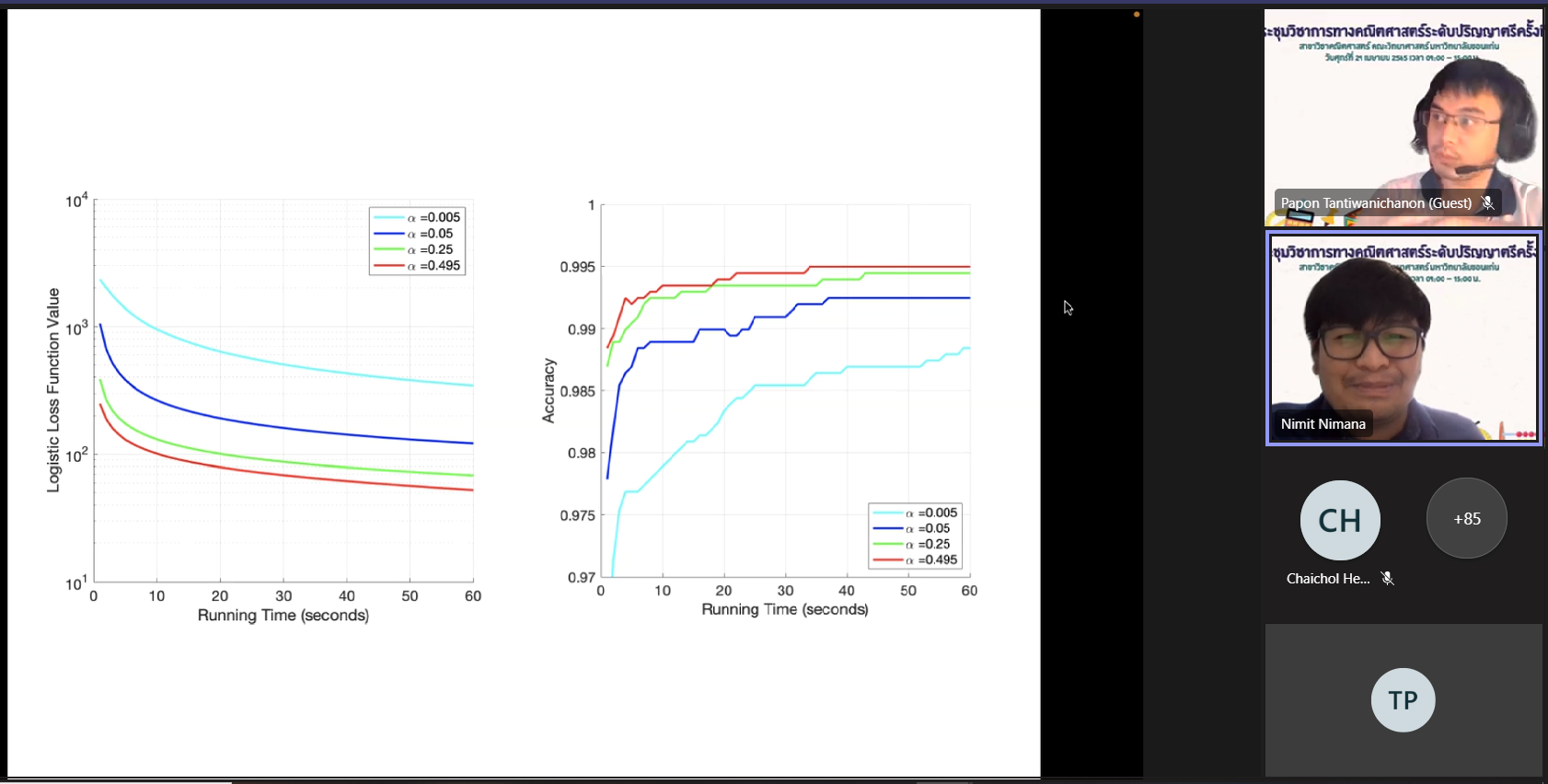
Task: Click the Nimit Nimana name label
Action: (x=1323, y=424)
